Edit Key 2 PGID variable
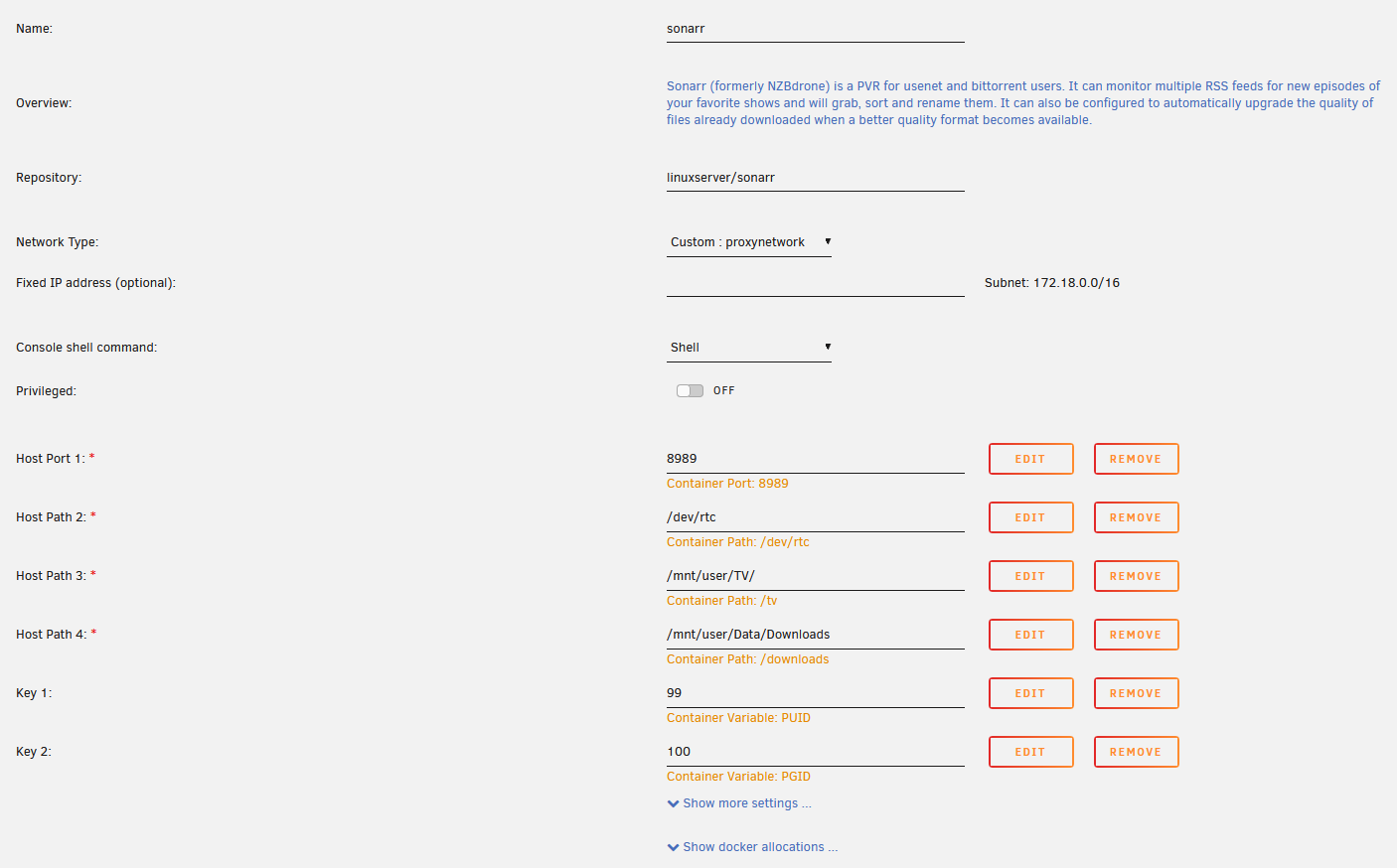 [1031, 752]
